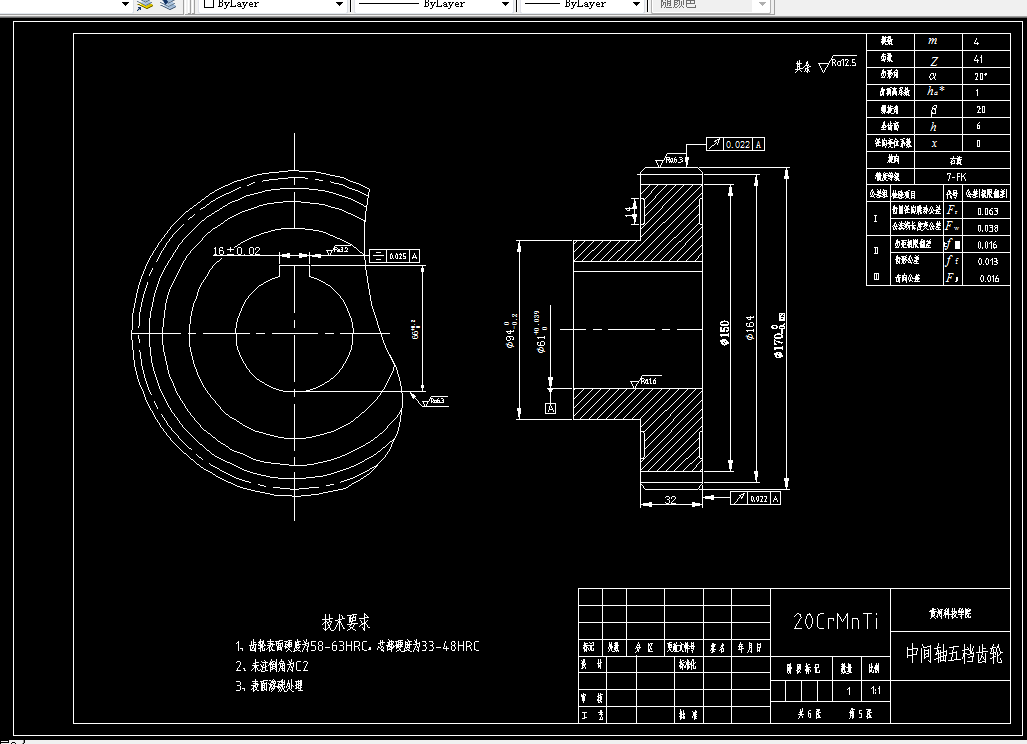
Task: Select the datum A box symbol
Action: tap(550, 408)
